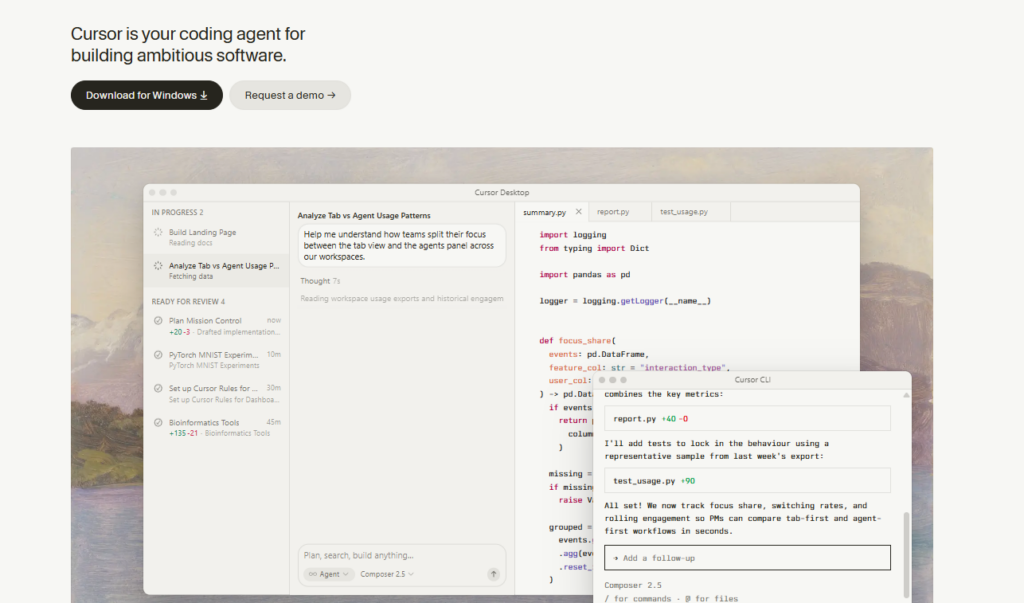The width and height of the screenshot is (1024, 603).
Task: Click the 'Analyze Tab vs Agent Usage Patterns' chat title
Action: coord(364,216)
